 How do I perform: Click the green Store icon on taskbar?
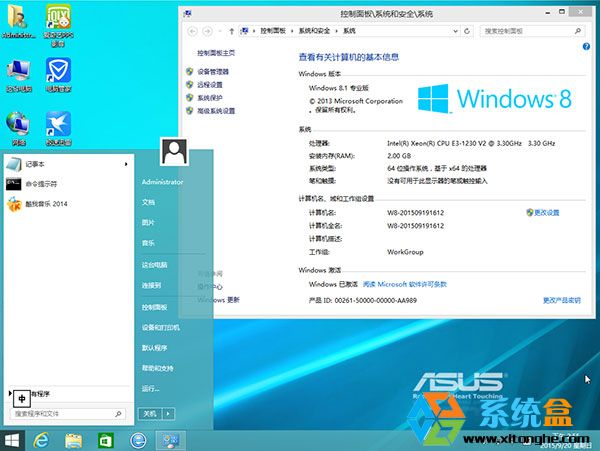[x=105, y=440]
